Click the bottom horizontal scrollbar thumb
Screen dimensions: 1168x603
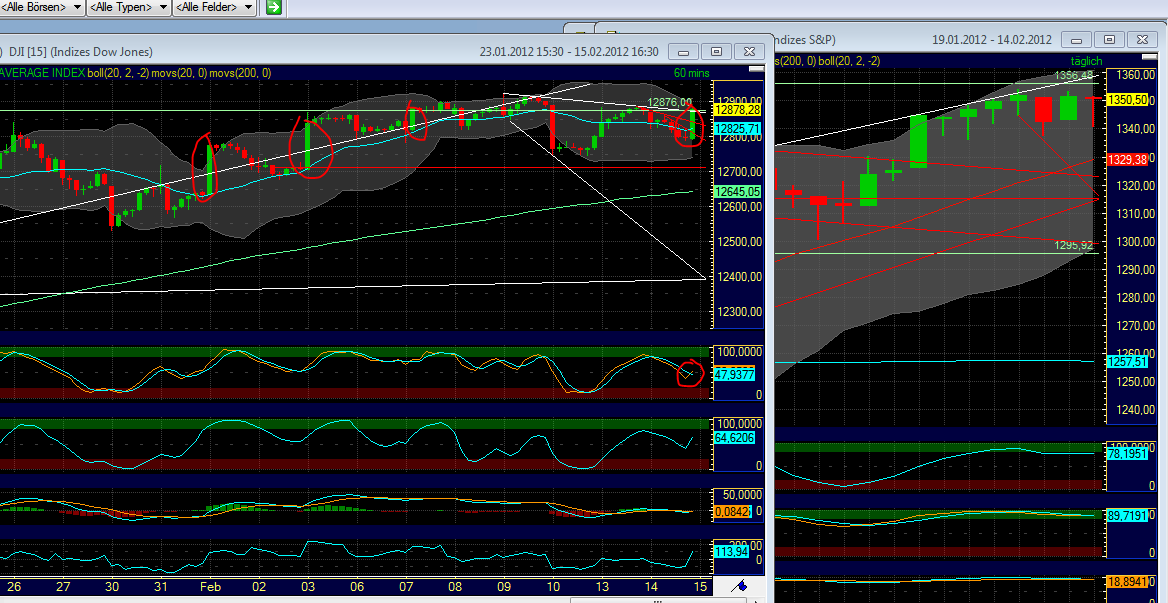655,598
